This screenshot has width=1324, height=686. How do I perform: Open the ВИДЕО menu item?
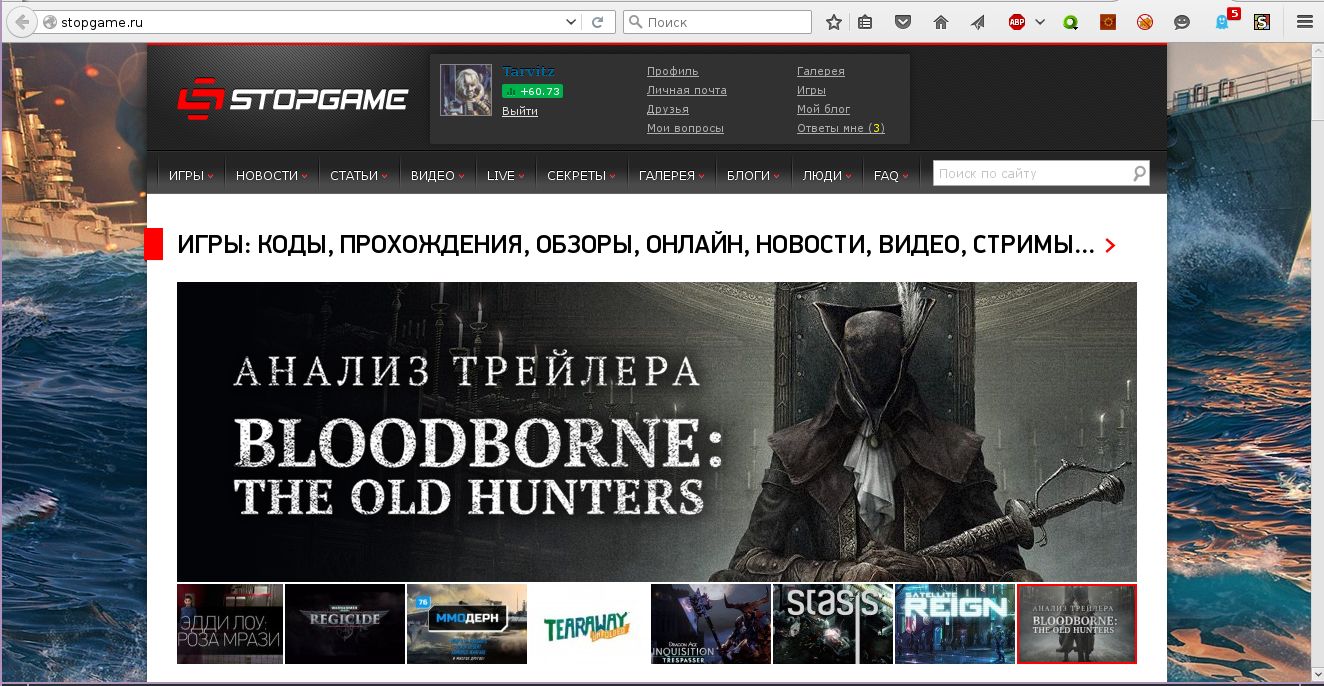tap(437, 175)
